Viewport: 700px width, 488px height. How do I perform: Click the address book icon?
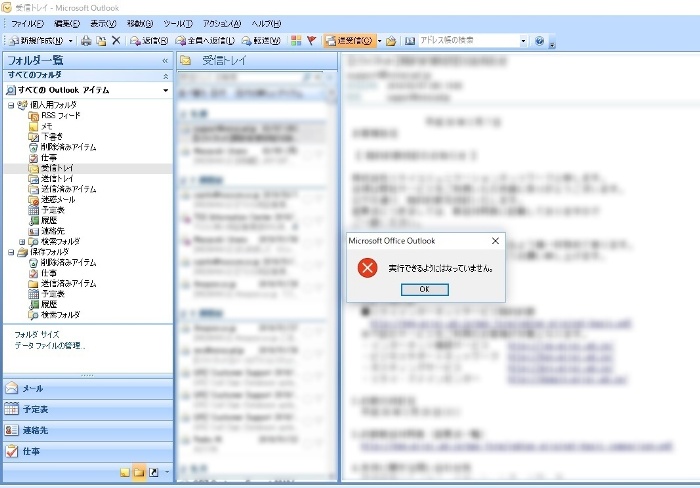[x=410, y=41]
